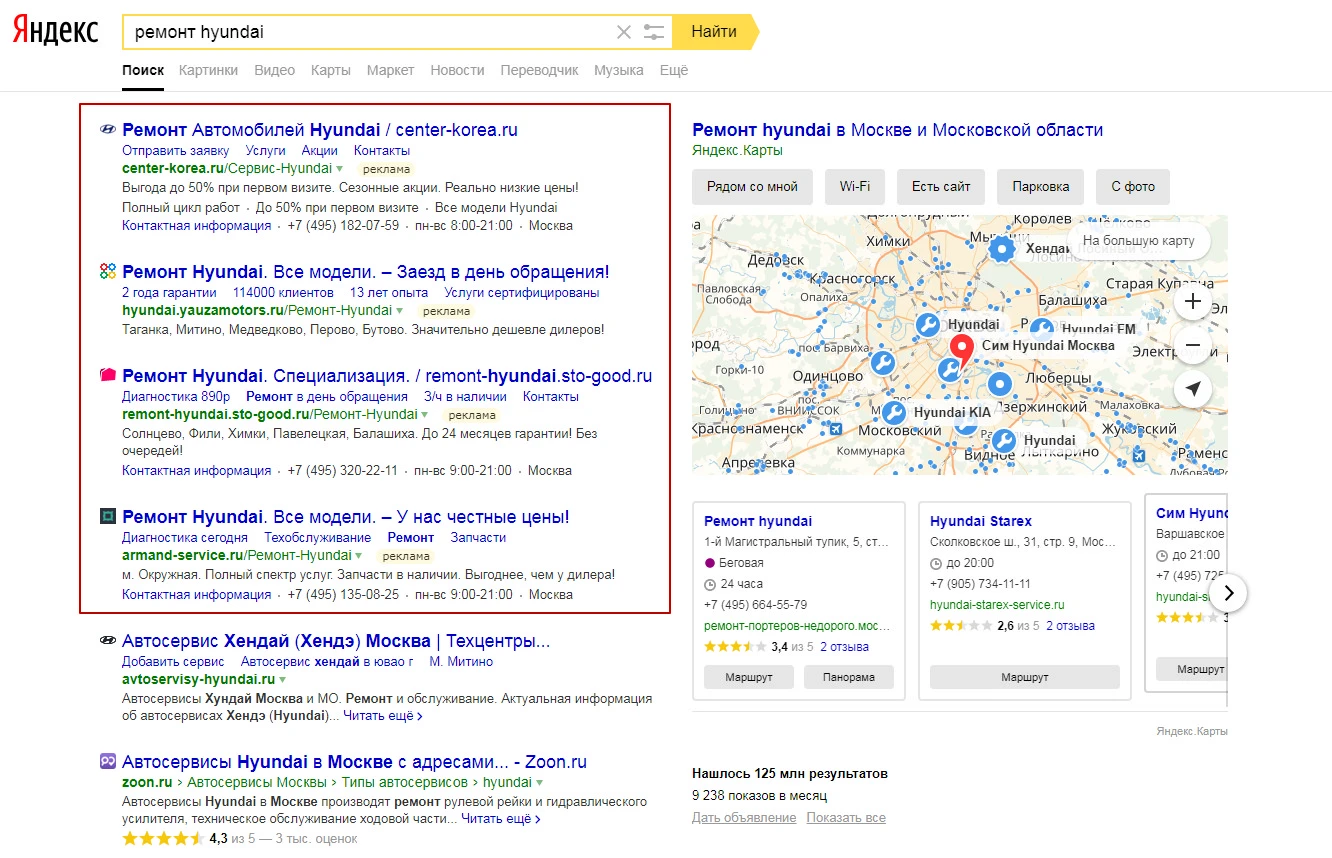Toggle the 'Wi-Fi' map filter
This screenshot has height=858, width=1332.
854,186
